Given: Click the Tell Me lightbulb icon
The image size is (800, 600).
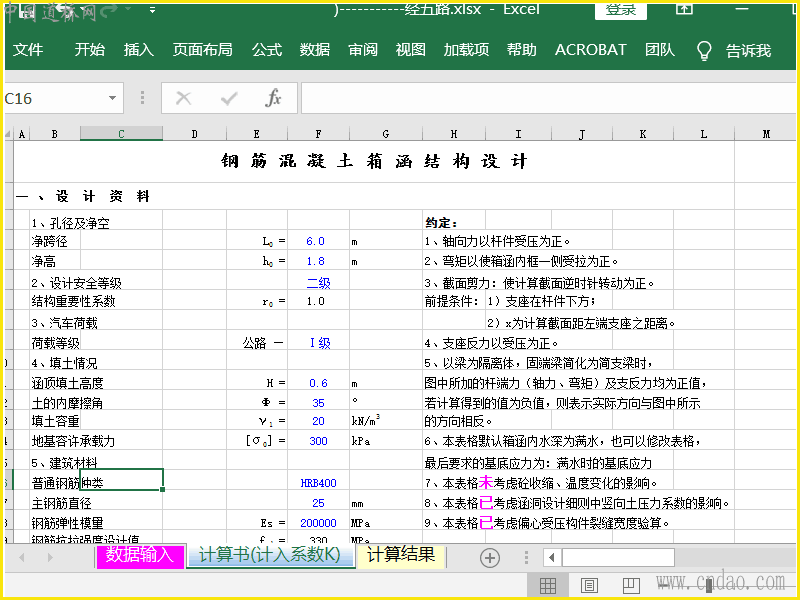Looking at the screenshot, I should click(x=704, y=50).
